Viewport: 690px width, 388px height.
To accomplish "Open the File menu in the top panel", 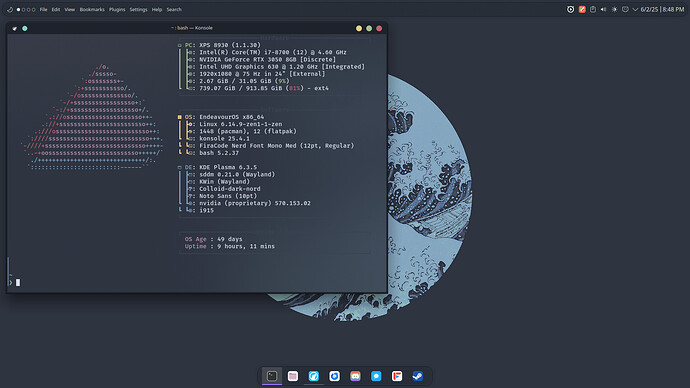I will click(x=44, y=9).
